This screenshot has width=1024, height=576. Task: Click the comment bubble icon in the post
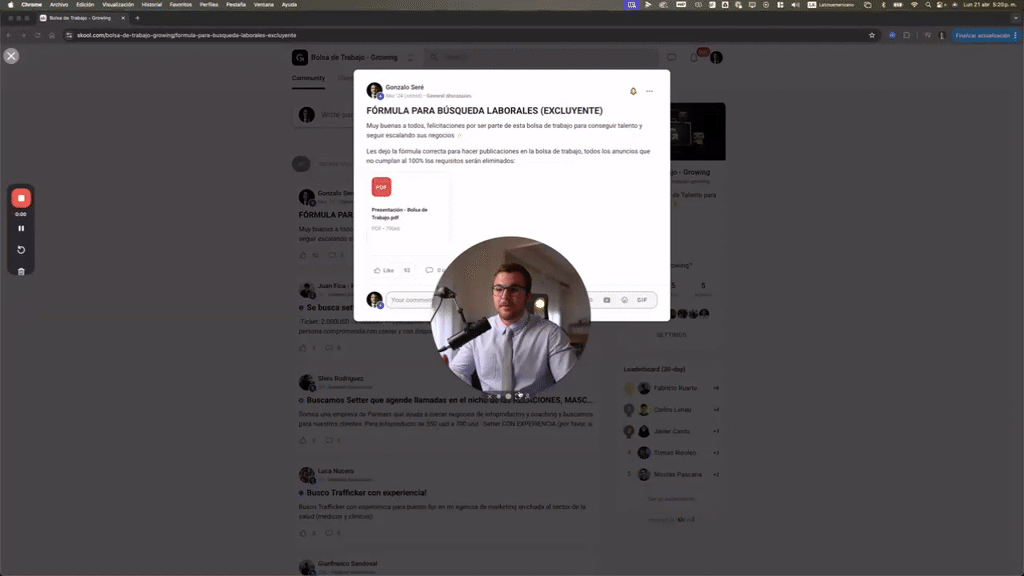[429, 270]
